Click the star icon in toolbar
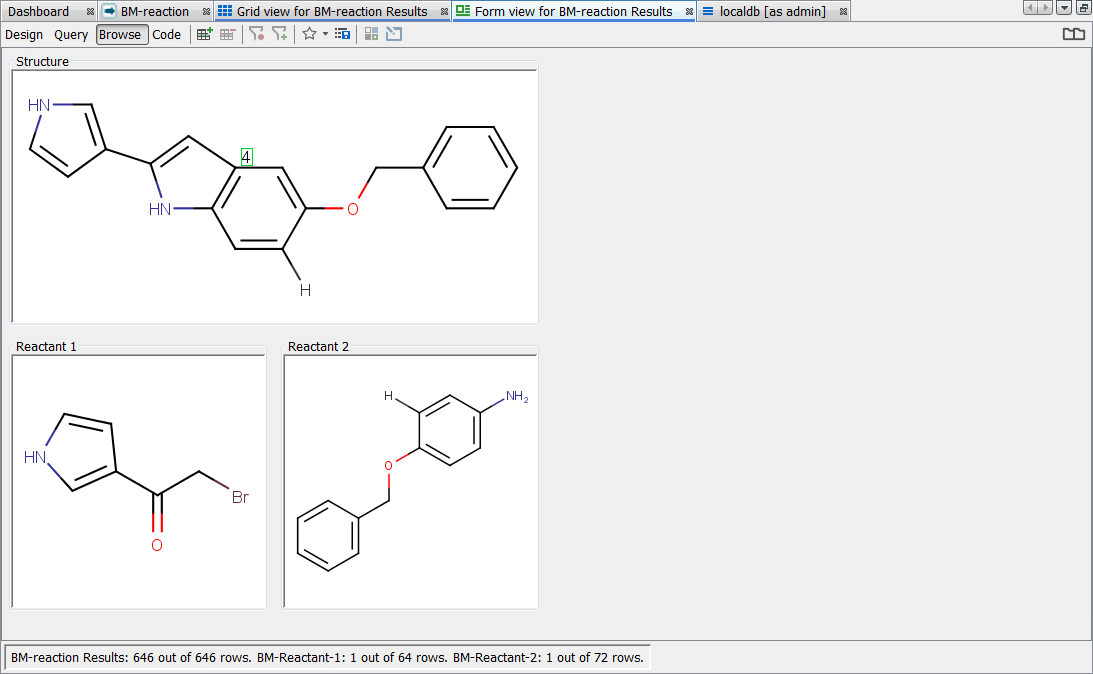The height and width of the screenshot is (674, 1093). click(x=310, y=34)
